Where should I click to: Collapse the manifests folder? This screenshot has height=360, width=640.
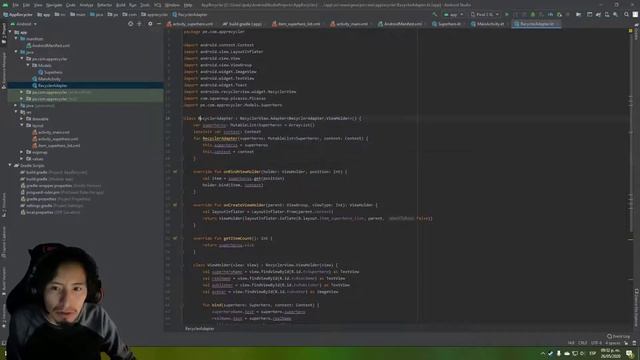pos(16,38)
